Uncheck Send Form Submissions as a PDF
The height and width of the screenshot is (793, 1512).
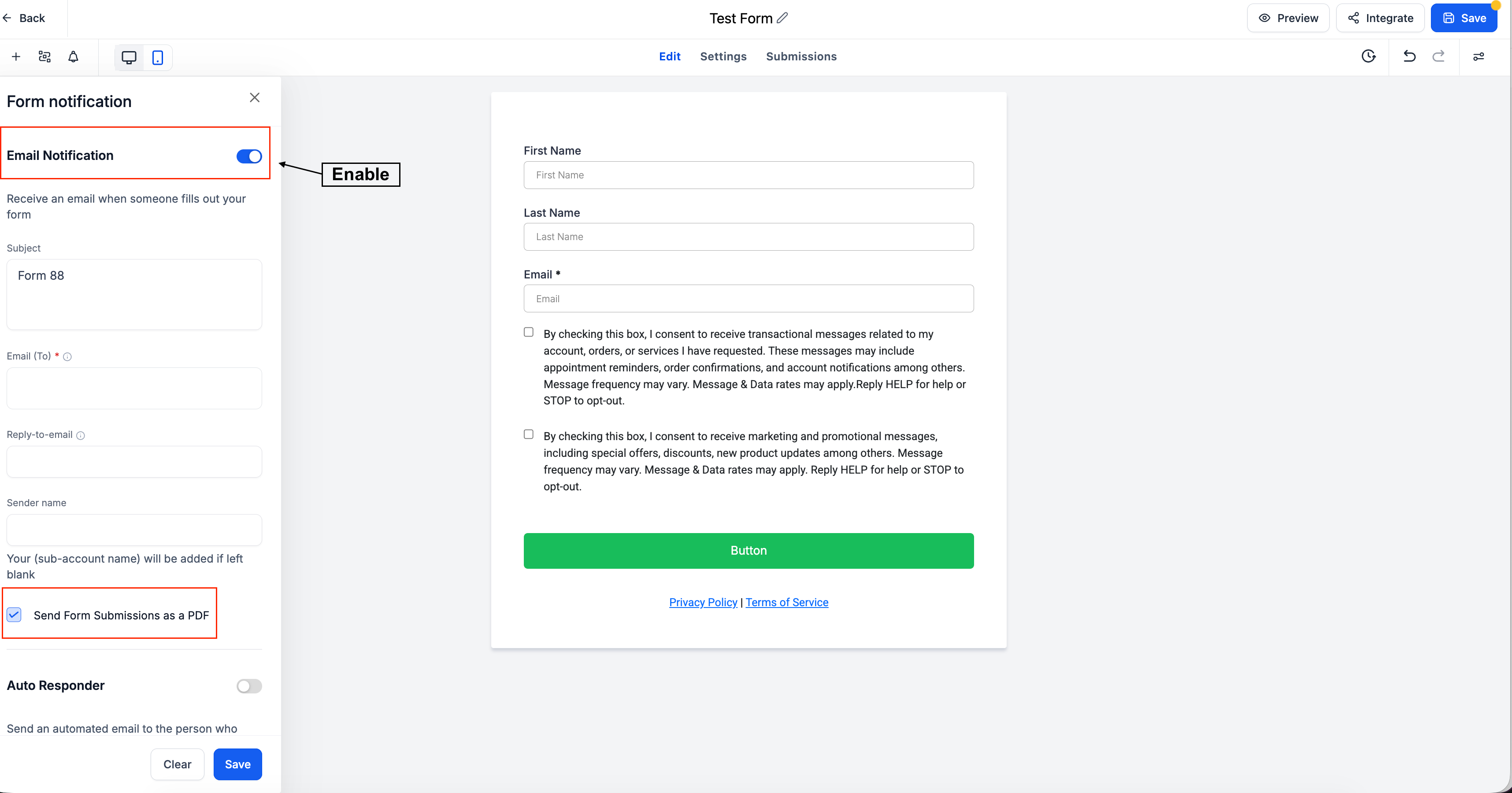[x=14, y=615]
